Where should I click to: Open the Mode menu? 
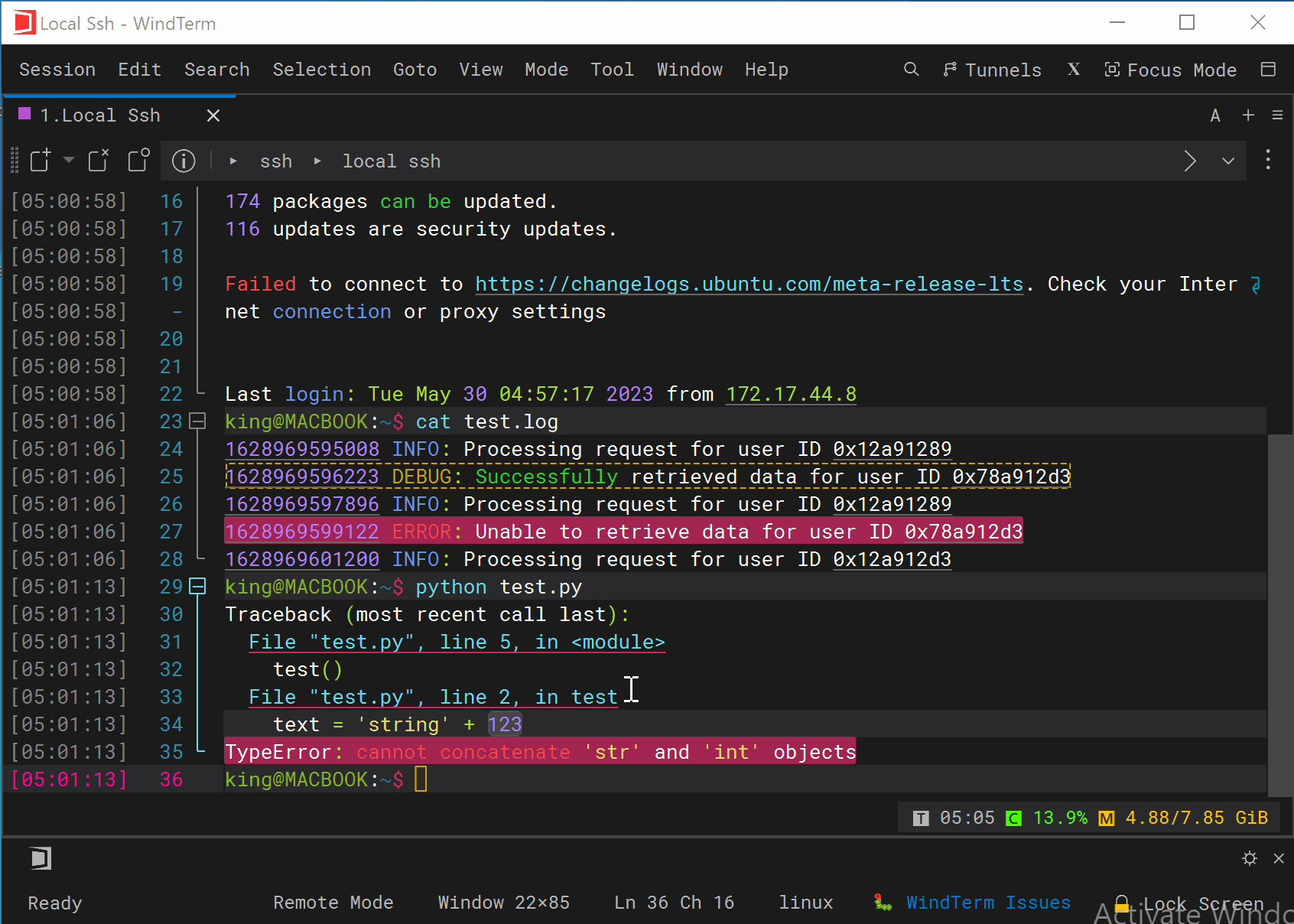547,70
